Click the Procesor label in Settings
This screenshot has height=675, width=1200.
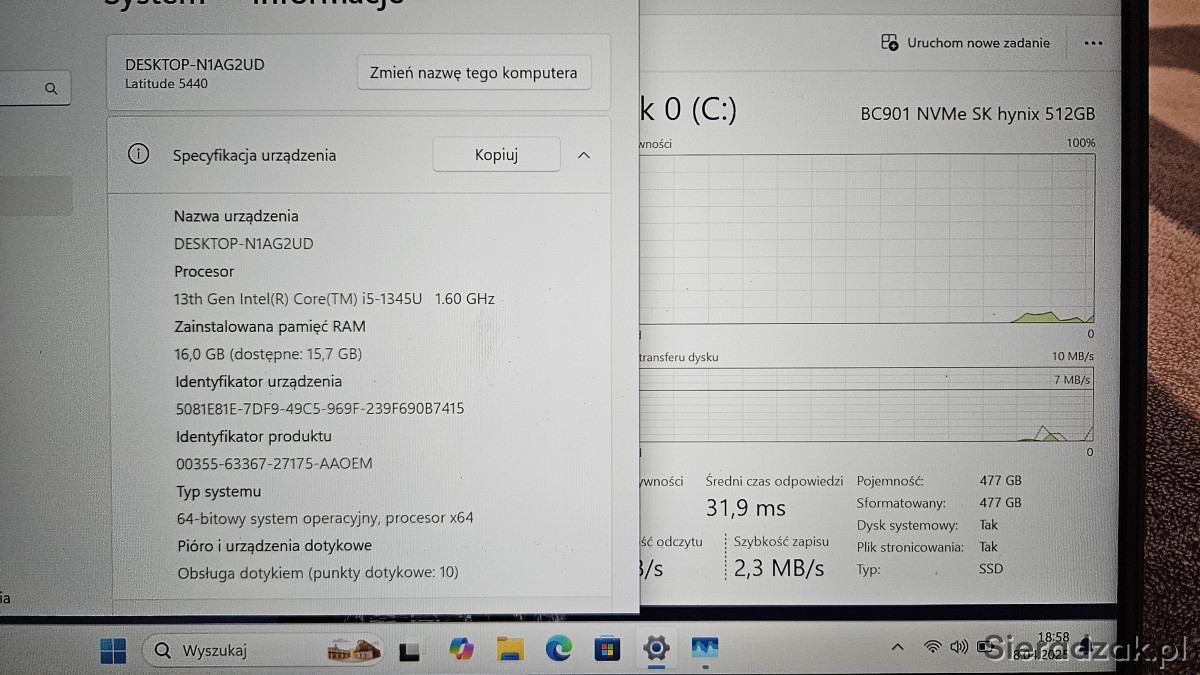(x=204, y=271)
